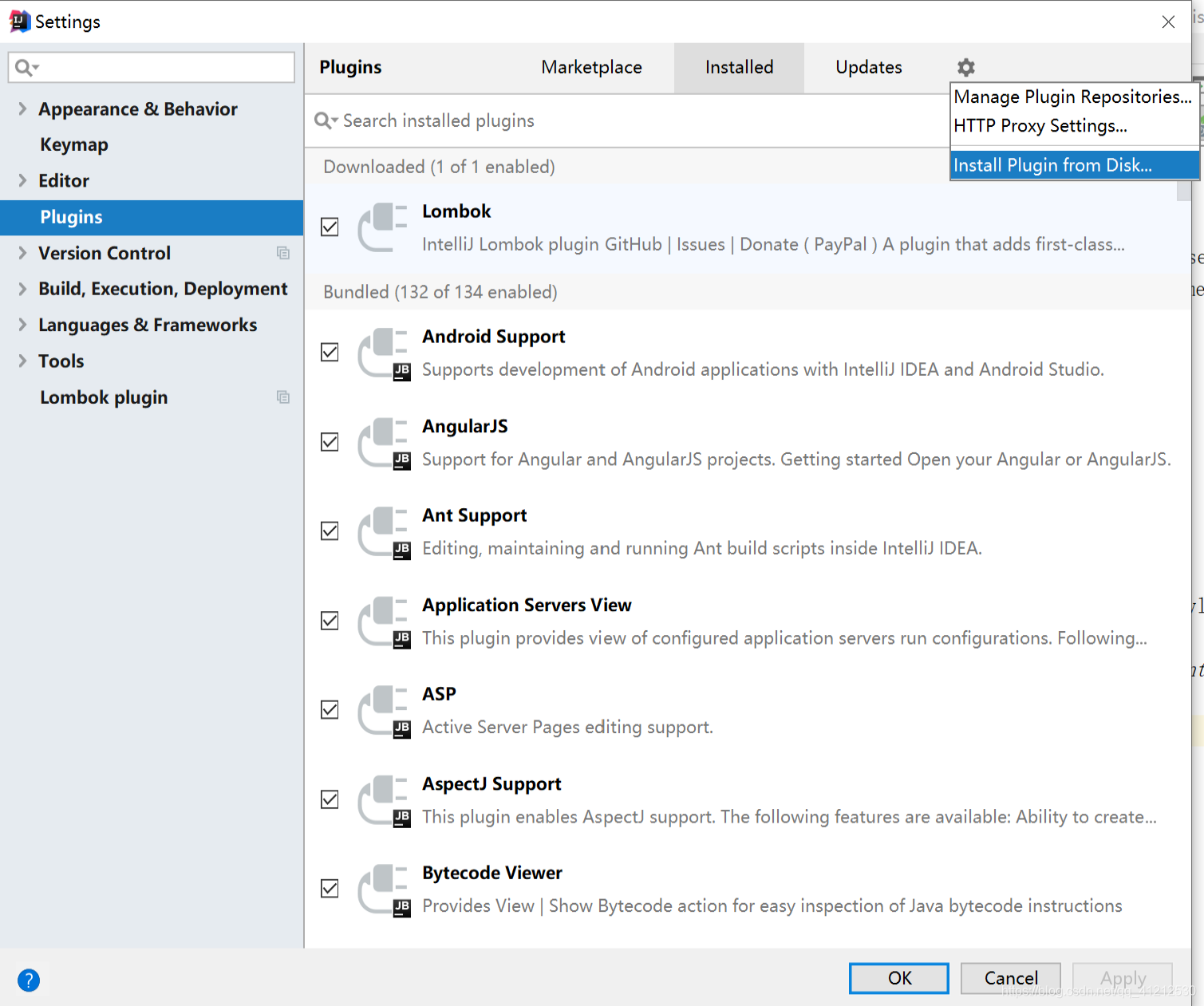This screenshot has height=1006, width=1204.
Task: Click the Downloaded (1 of 1 enabled) header
Action: click(x=439, y=167)
